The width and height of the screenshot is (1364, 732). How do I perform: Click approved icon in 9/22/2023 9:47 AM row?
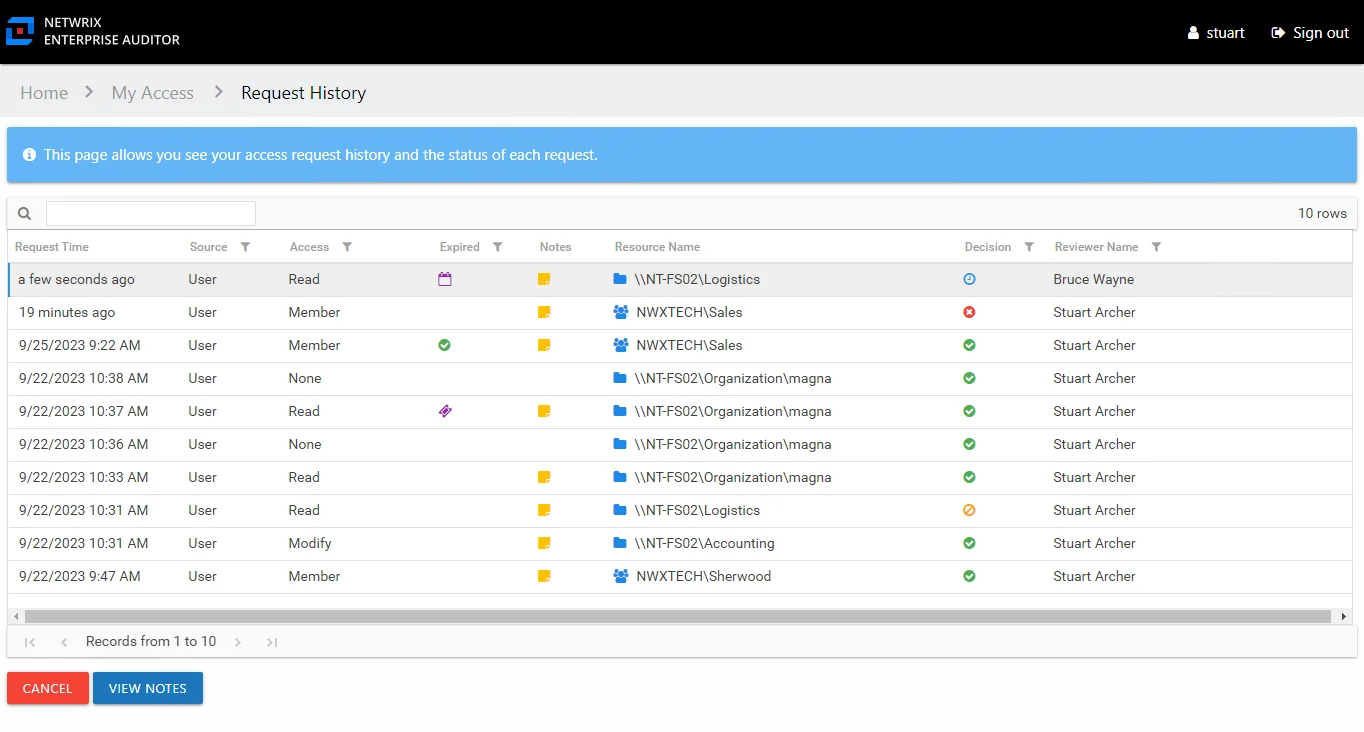tap(969, 577)
